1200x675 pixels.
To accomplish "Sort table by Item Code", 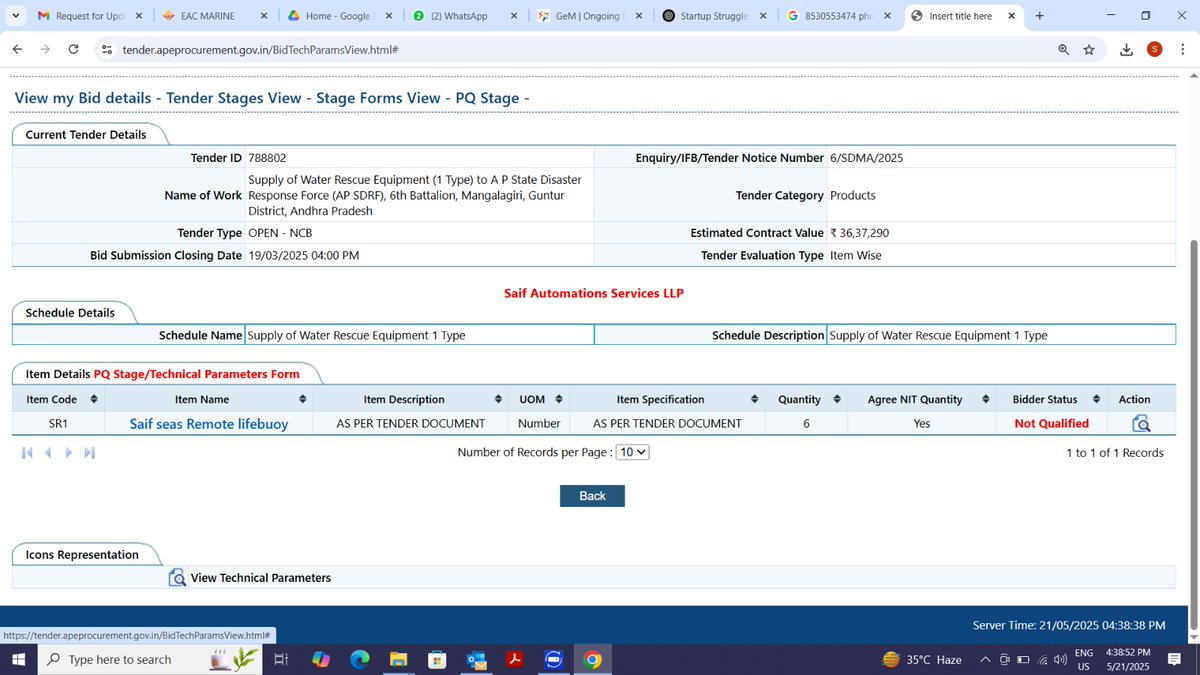I will click(x=93, y=399).
